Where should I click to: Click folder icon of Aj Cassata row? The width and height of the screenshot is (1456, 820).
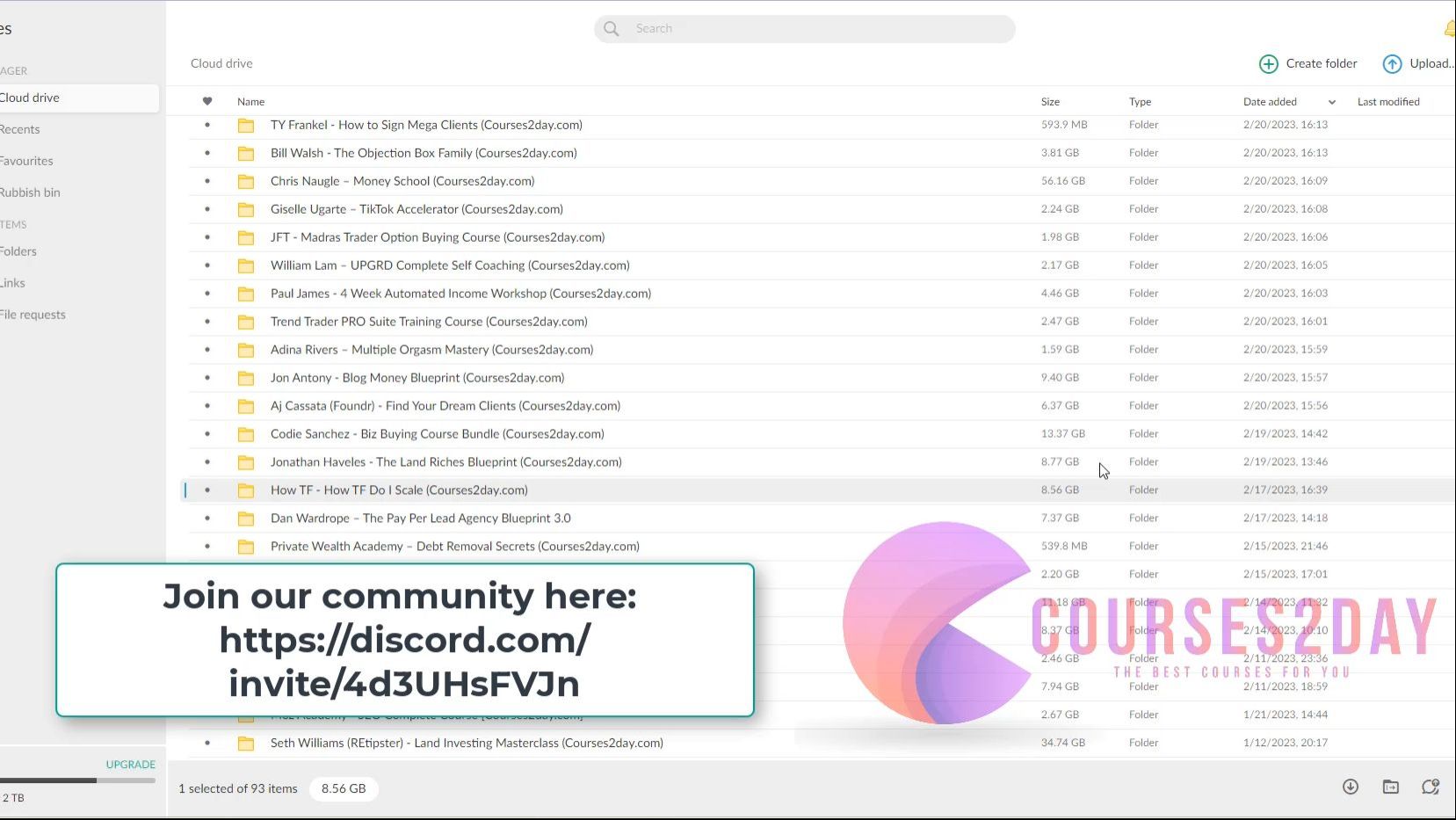246,407
